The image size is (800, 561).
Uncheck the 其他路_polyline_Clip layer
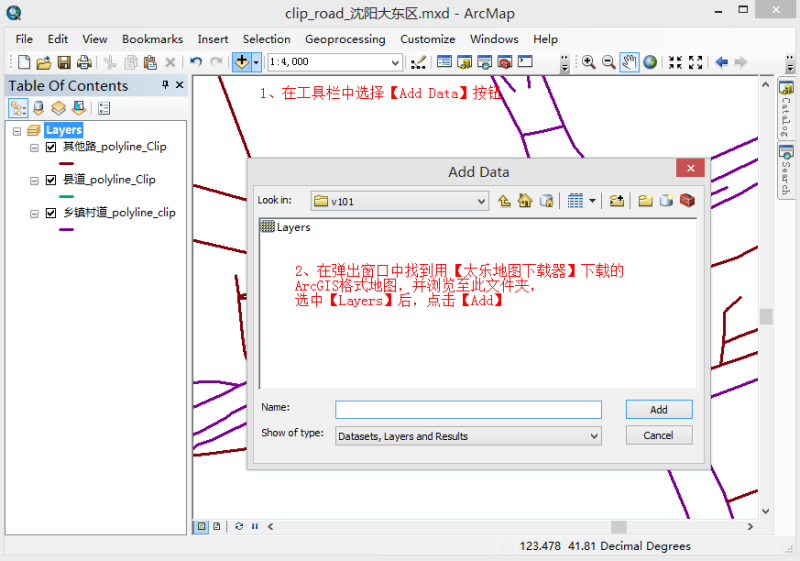(x=51, y=147)
